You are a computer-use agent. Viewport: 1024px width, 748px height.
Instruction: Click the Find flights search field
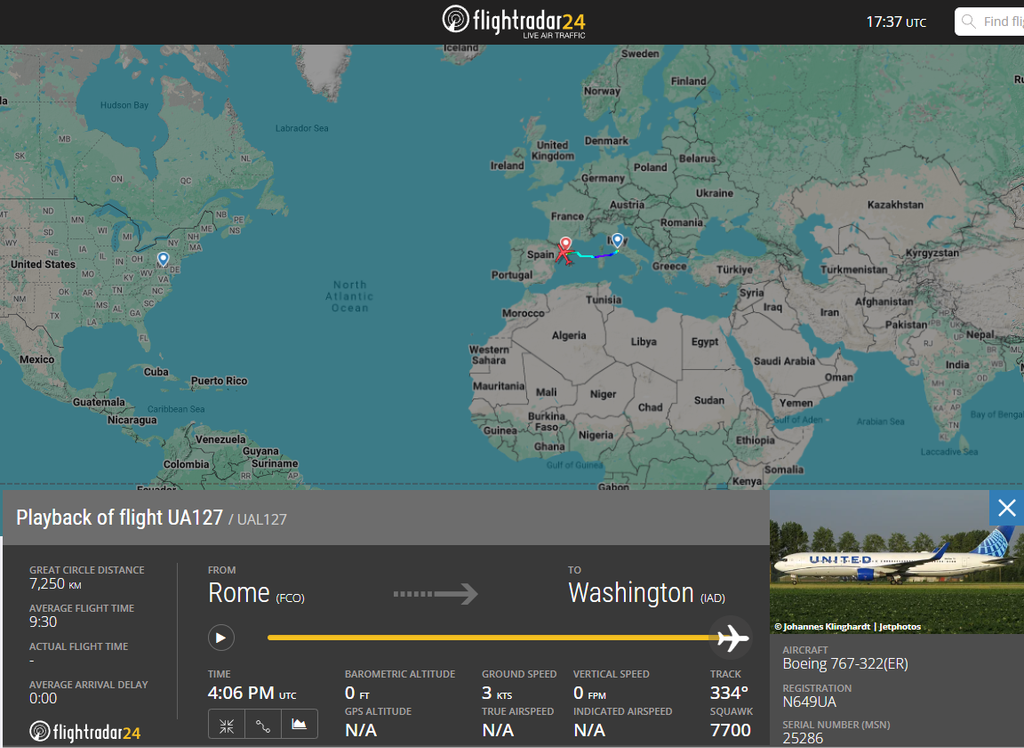click(x=990, y=22)
